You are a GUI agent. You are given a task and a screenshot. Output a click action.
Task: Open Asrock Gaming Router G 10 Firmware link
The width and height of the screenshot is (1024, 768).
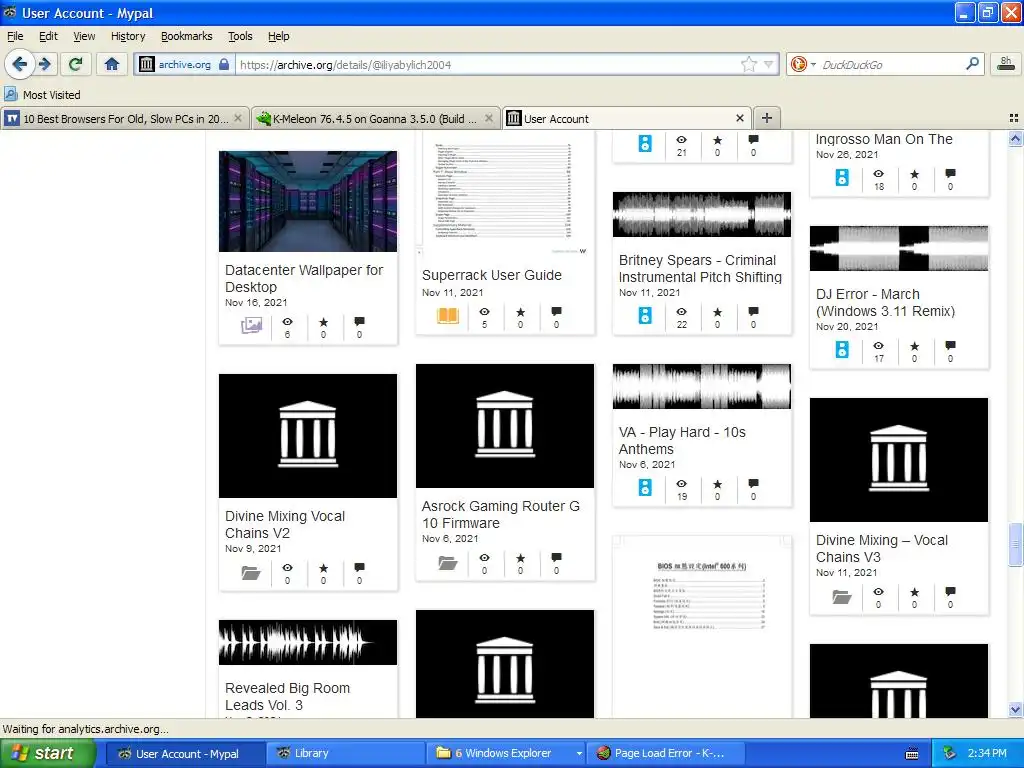500,515
